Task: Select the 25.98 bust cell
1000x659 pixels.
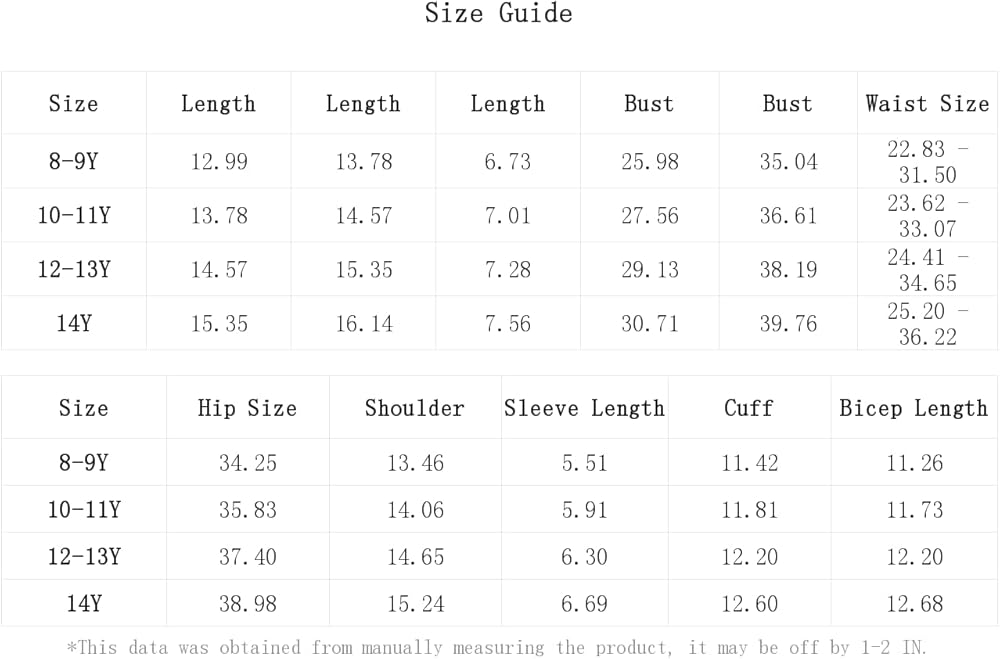Action: click(650, 162)
